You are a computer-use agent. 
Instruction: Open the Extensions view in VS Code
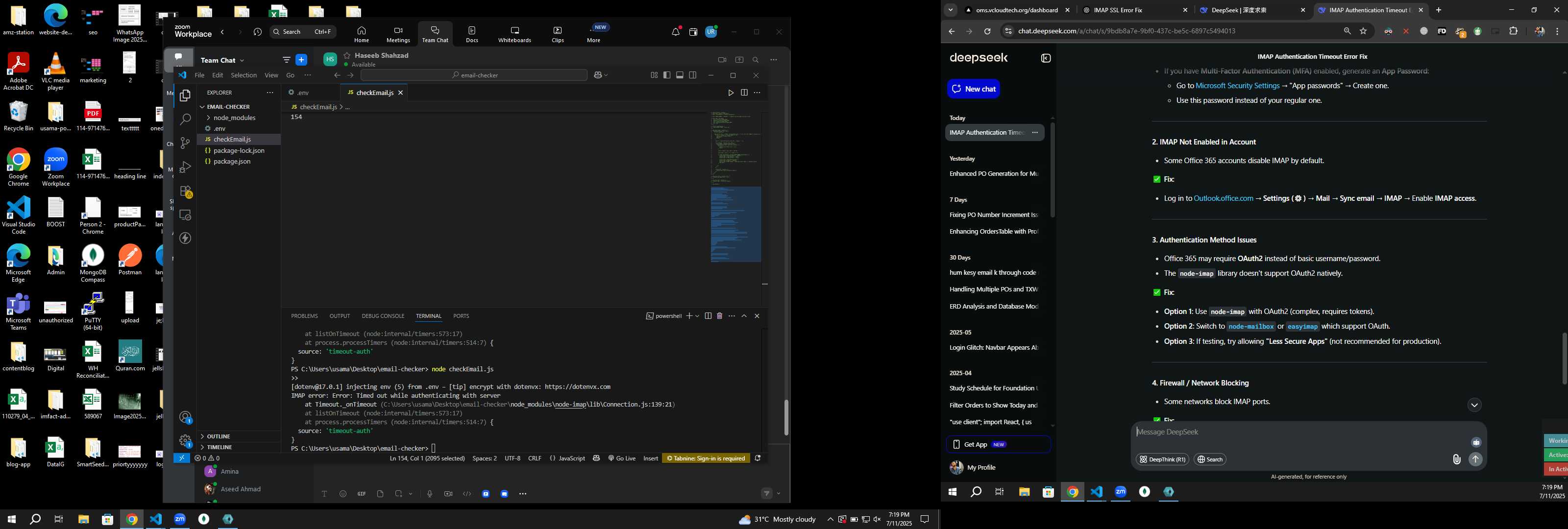click(x=186, y=191)
